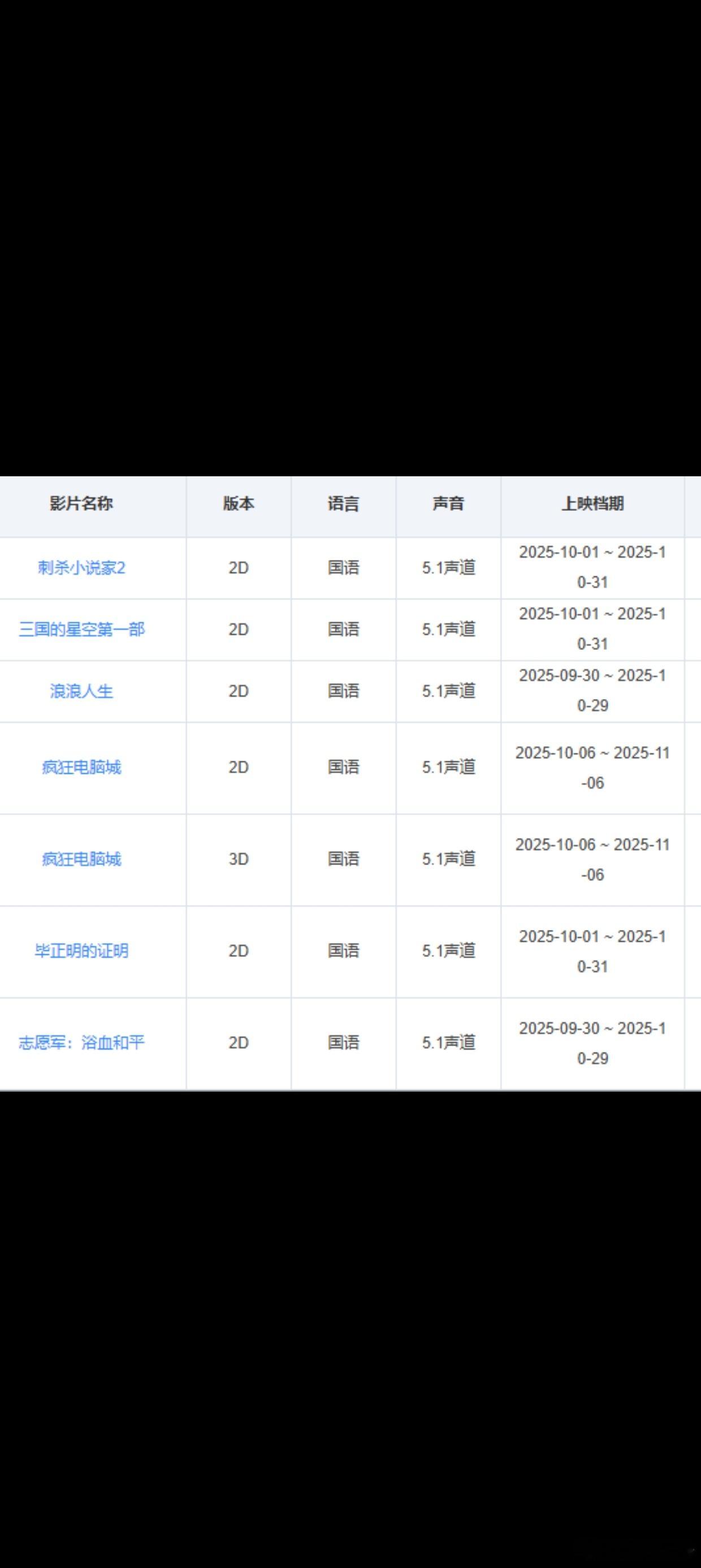Select 2D version cell for 浪浪人生
This screenshot has height=1568, width=701.
tap(239, 691)
